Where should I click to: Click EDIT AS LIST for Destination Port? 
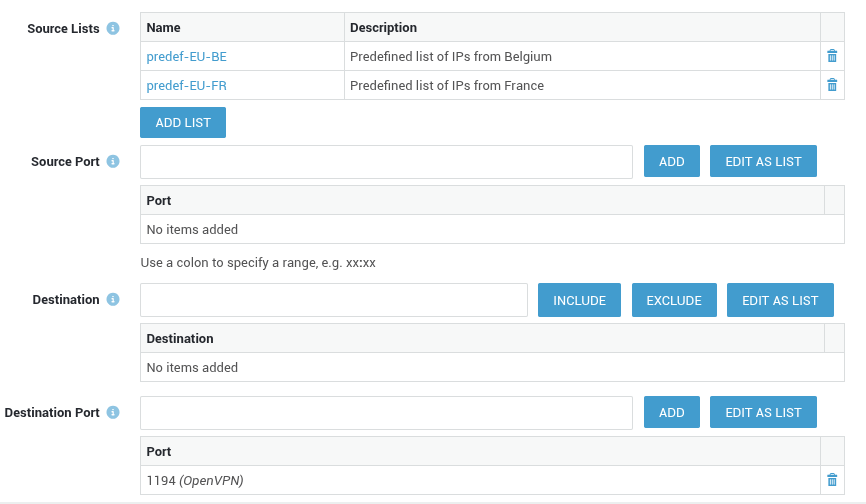(763, 412)
